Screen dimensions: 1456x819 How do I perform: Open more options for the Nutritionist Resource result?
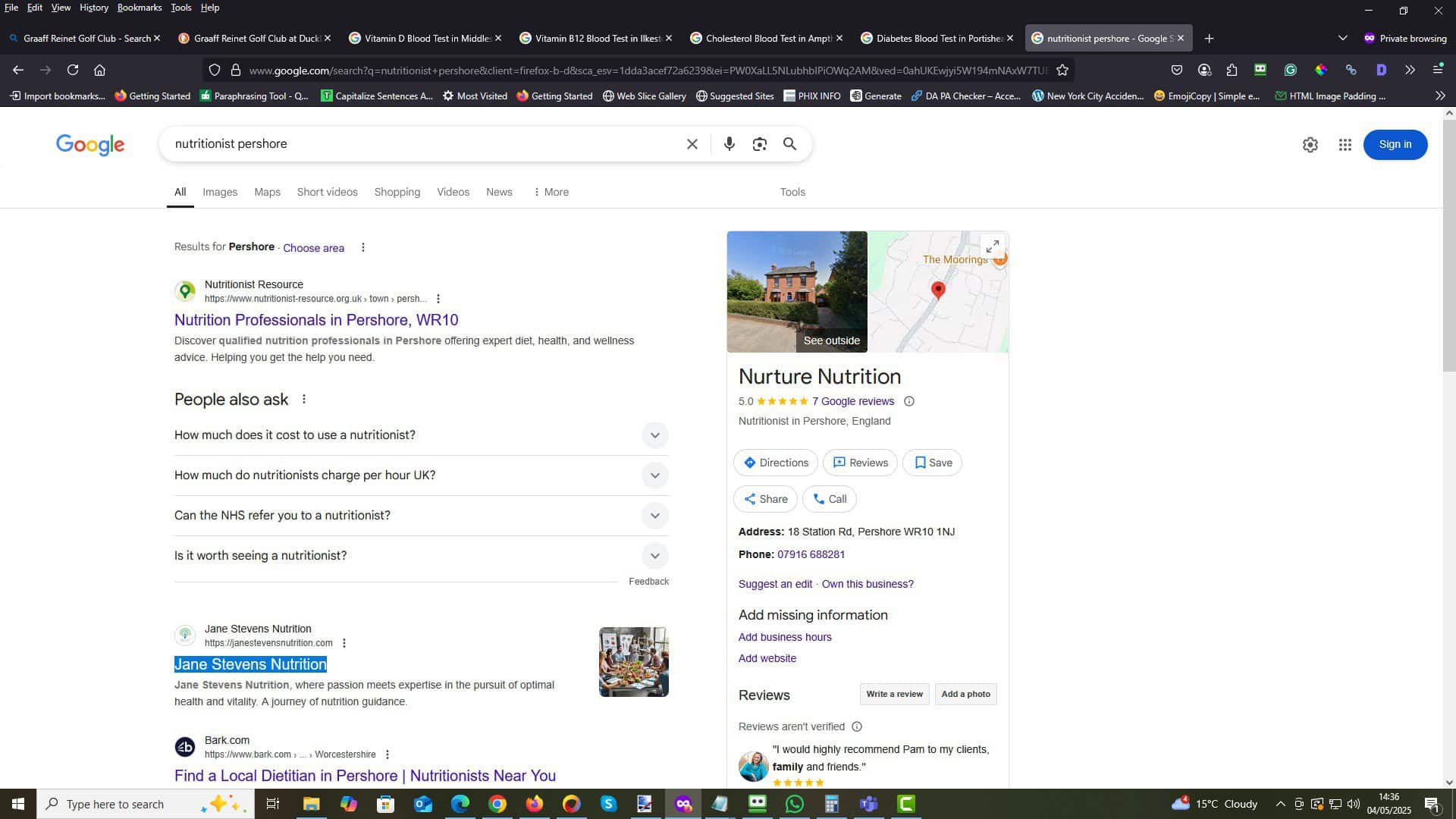[x=438, y=299]
